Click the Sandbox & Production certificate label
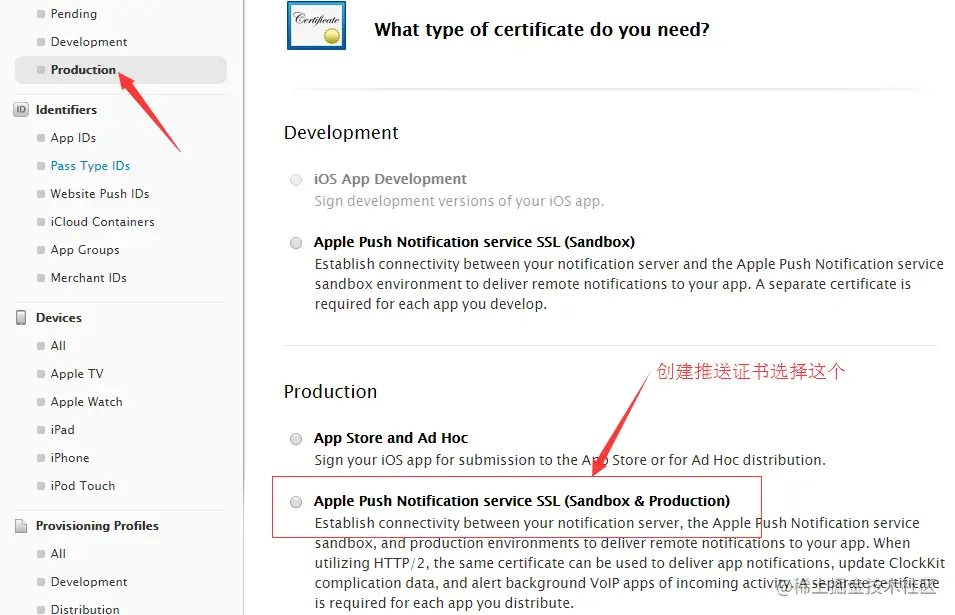 point(522,501)
